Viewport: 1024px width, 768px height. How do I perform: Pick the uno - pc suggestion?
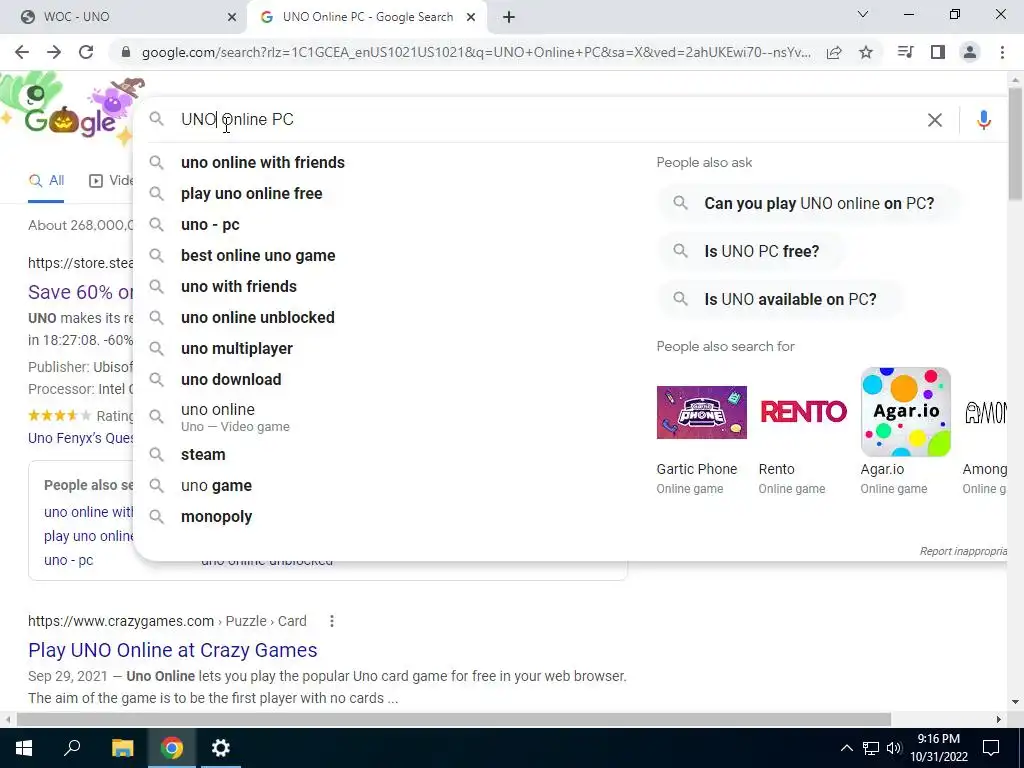[210, 225]
